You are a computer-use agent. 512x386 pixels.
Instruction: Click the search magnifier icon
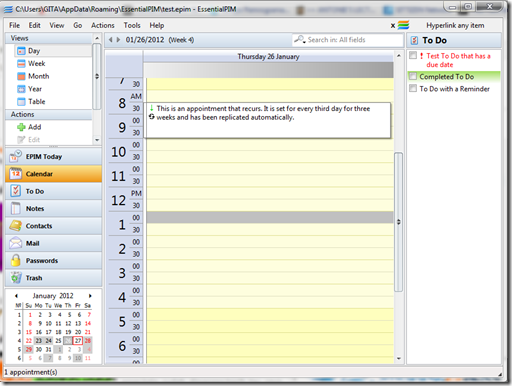click(299, 39)
